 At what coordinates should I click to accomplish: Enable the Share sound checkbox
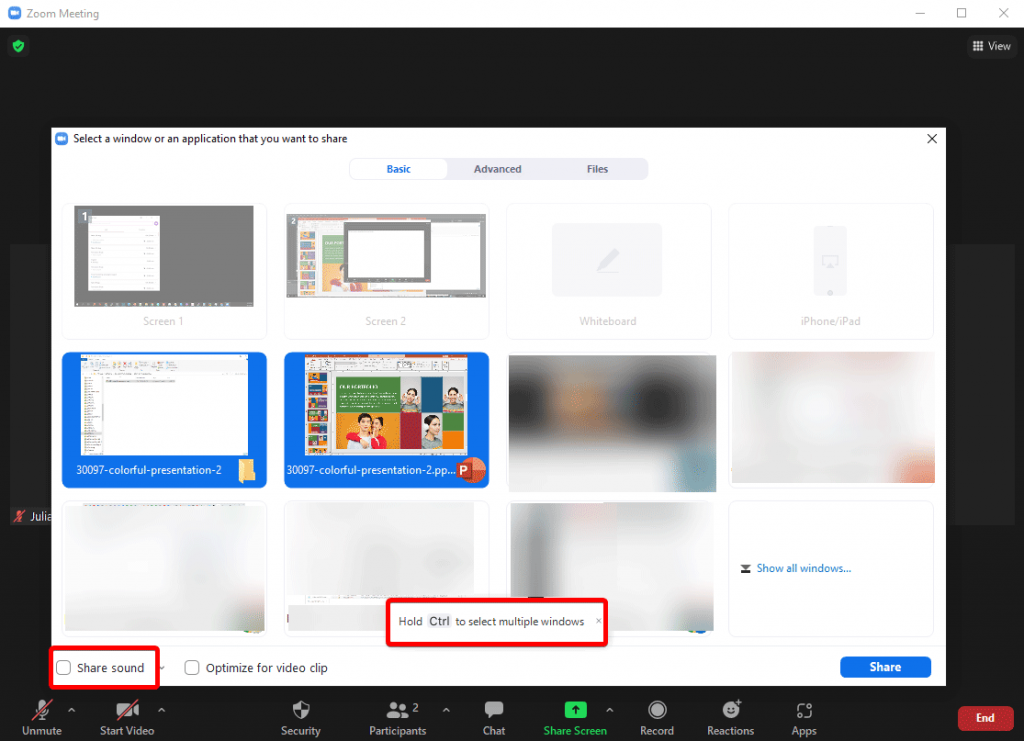point(63,667)
